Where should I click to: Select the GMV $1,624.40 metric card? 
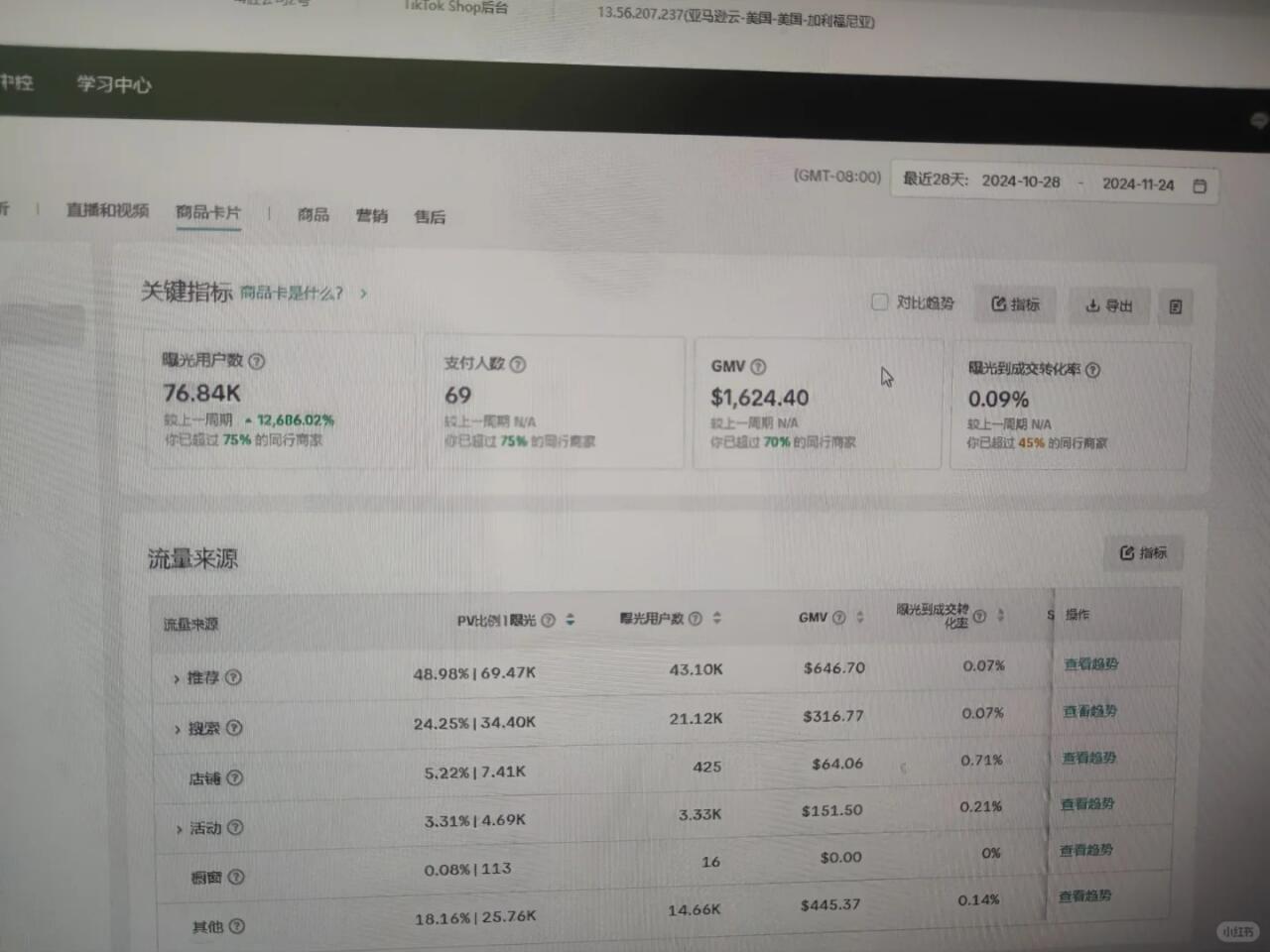pyautogui.click(x=818, y=404)
